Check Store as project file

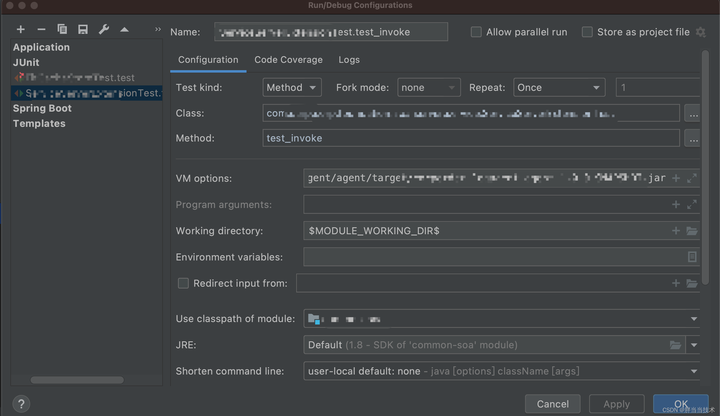point(587,32)
